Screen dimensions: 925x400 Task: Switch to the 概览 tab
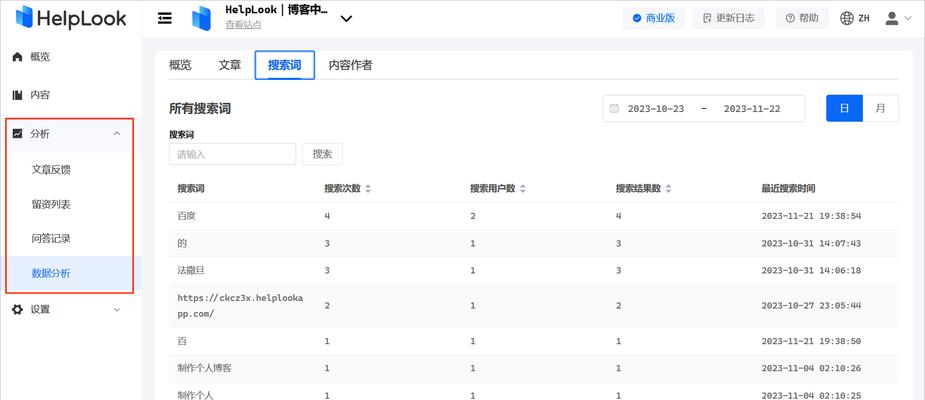click(181, 65)
